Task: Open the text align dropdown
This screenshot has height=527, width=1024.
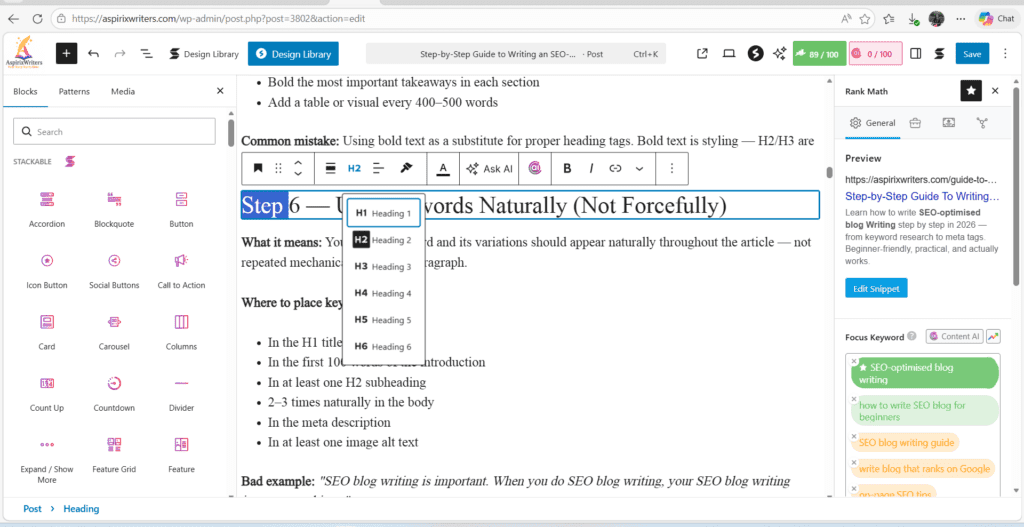Action: click(378, 168)
